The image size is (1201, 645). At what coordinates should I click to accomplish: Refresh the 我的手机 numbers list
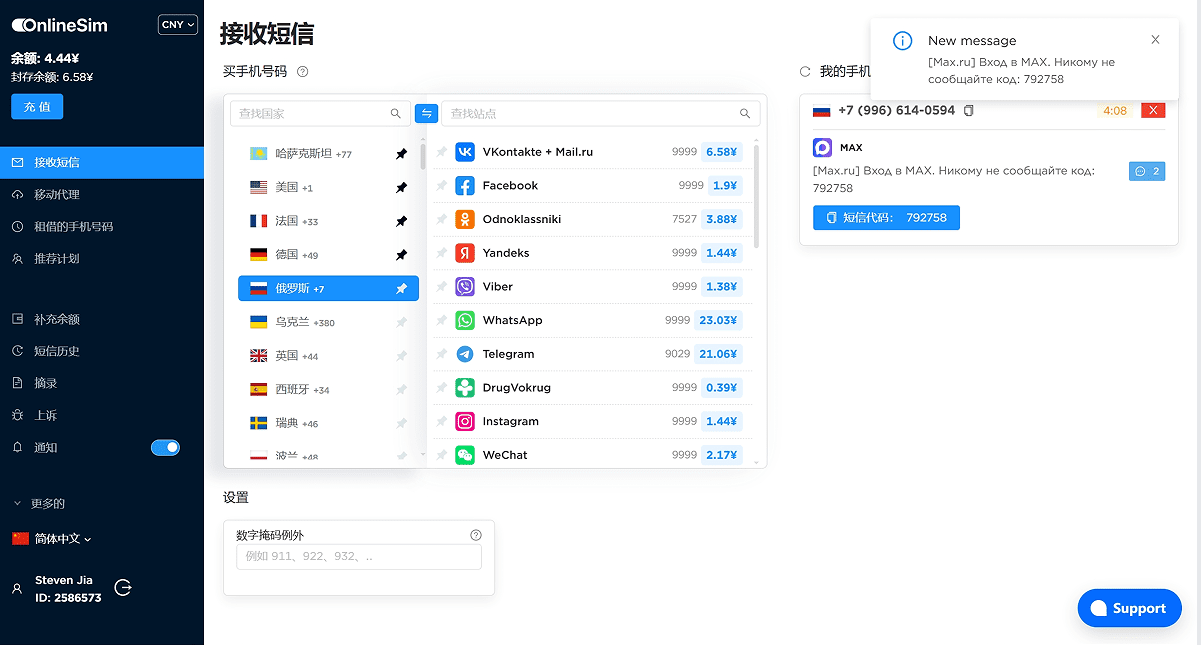[805, 72]
